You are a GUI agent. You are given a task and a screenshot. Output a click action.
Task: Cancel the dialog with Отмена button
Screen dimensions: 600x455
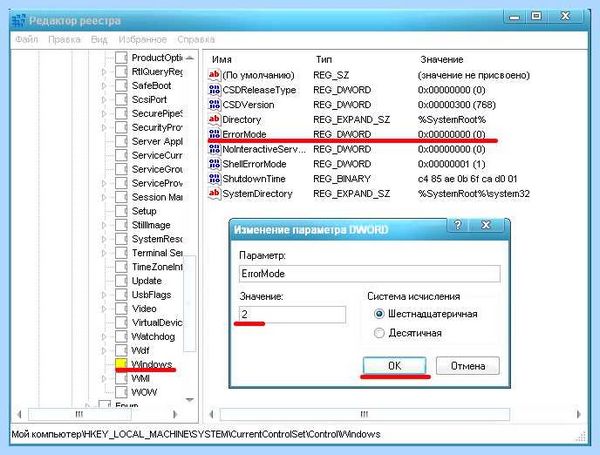(x=468, y=366)
